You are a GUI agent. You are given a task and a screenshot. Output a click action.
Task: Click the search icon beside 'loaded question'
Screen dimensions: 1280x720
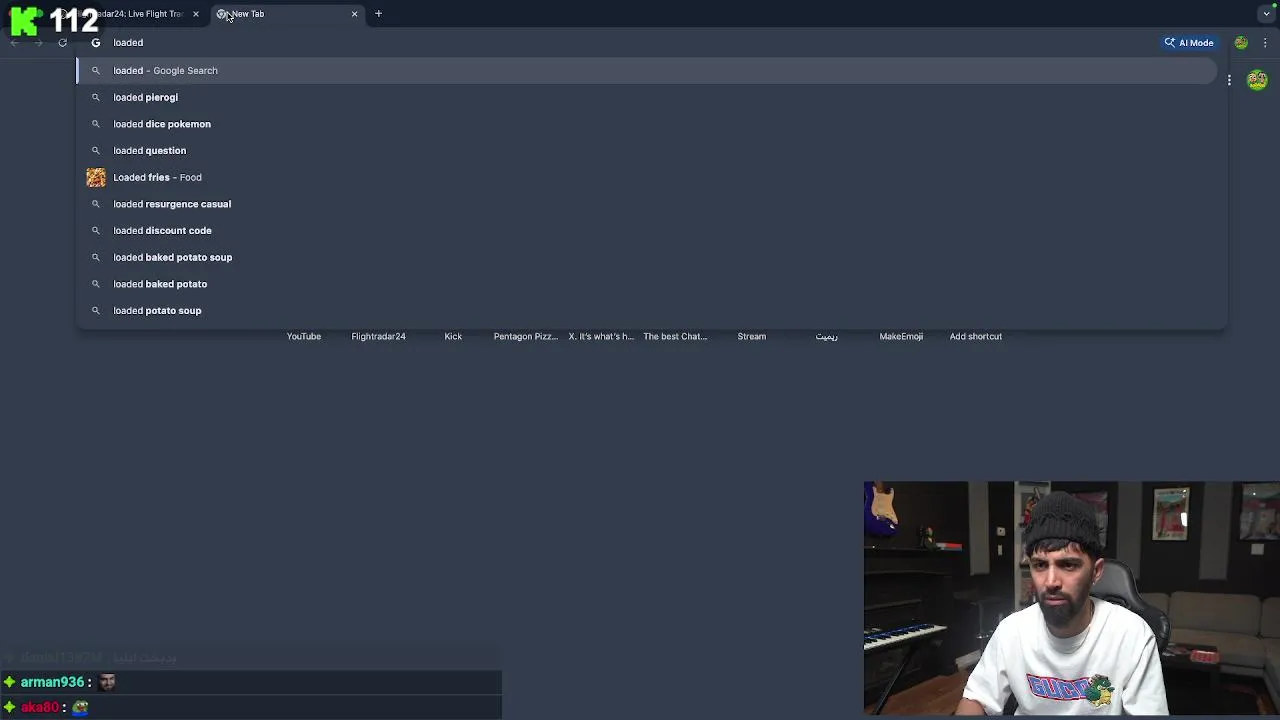pos(96,150)
